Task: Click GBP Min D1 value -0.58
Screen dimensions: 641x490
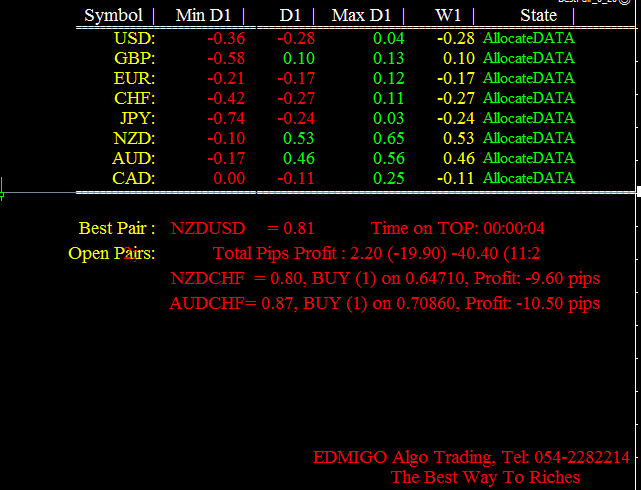Action: tap(226, 58)
